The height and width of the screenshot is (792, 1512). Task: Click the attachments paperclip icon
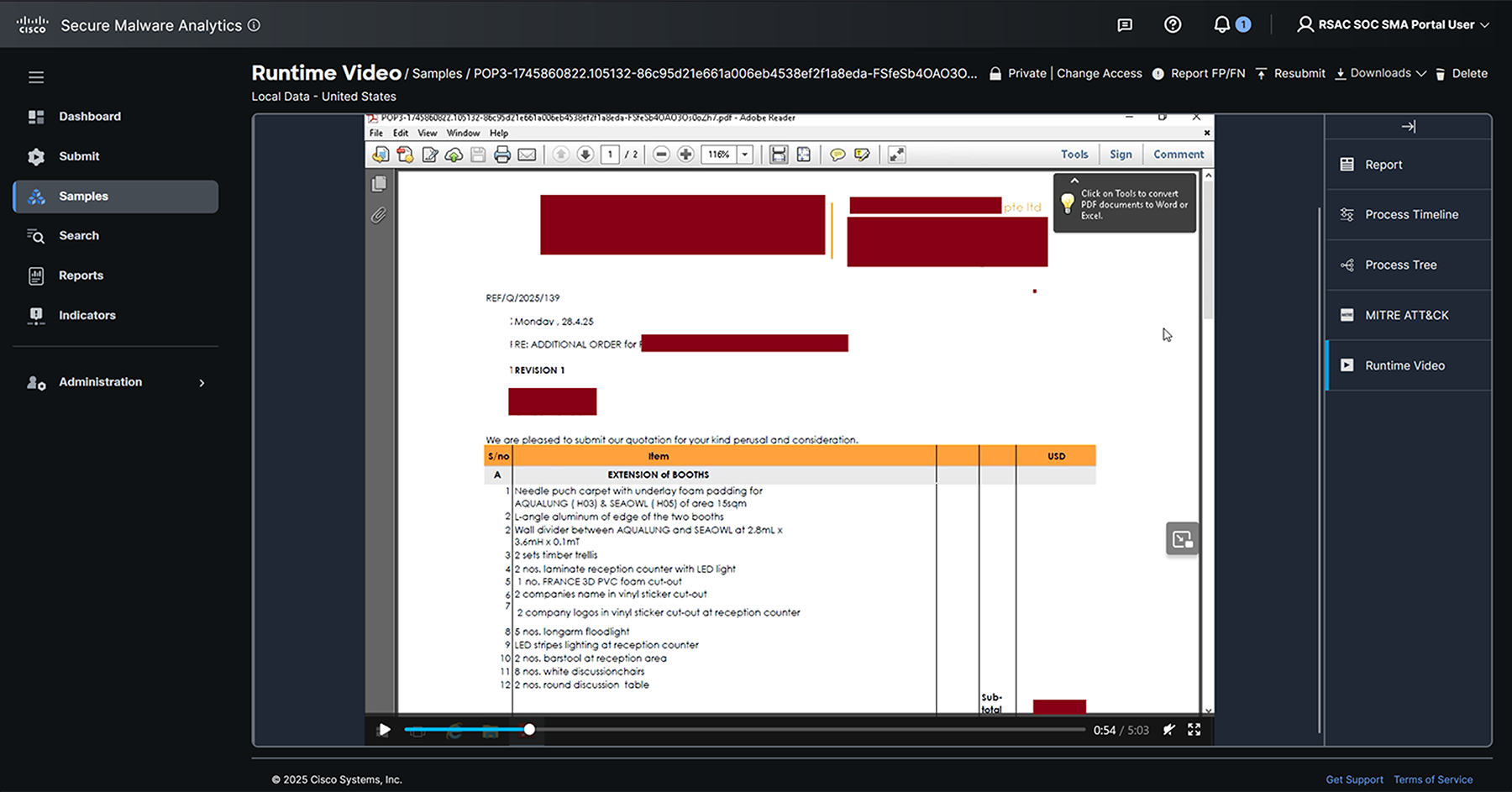[x=379, y=216]
